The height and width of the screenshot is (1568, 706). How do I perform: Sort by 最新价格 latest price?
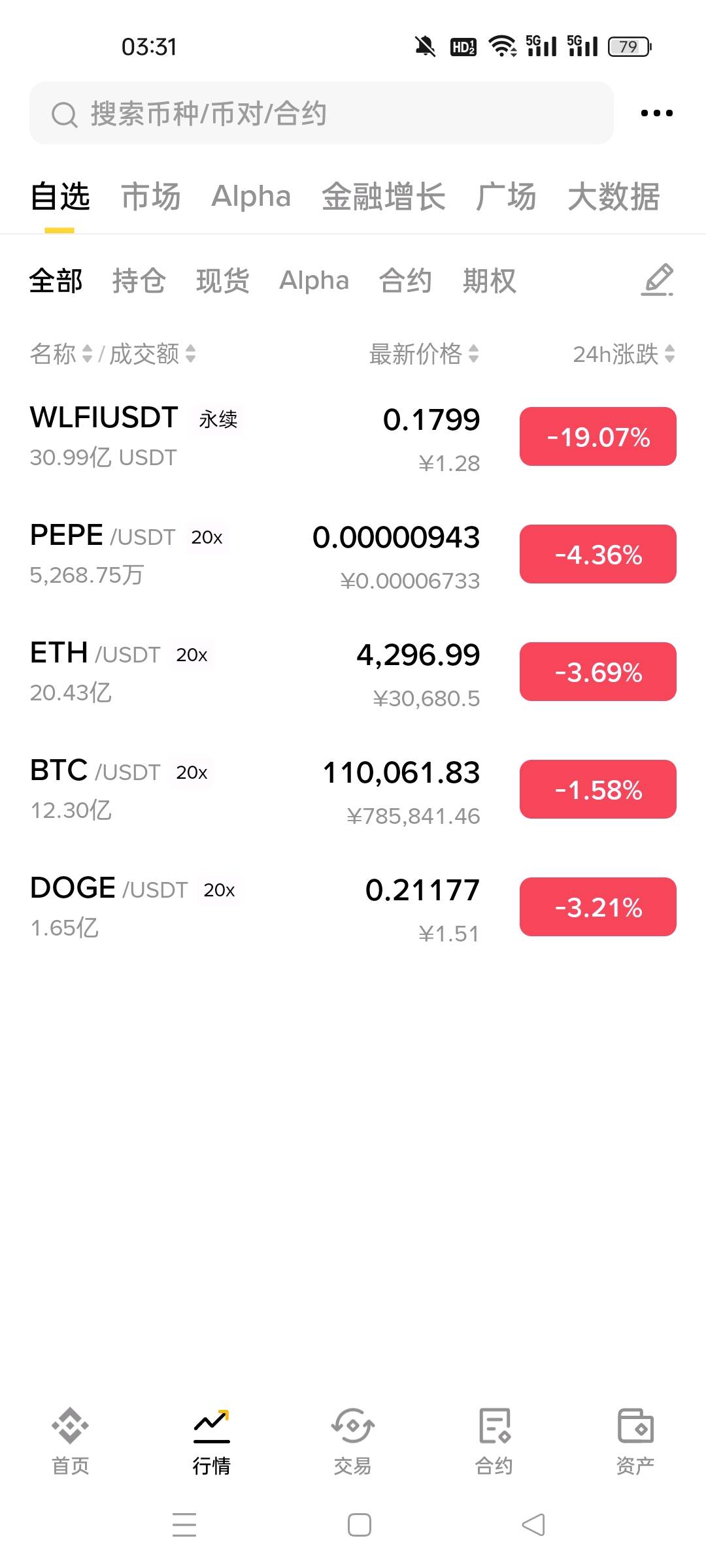pyautogui.click(x=424, y=354)
